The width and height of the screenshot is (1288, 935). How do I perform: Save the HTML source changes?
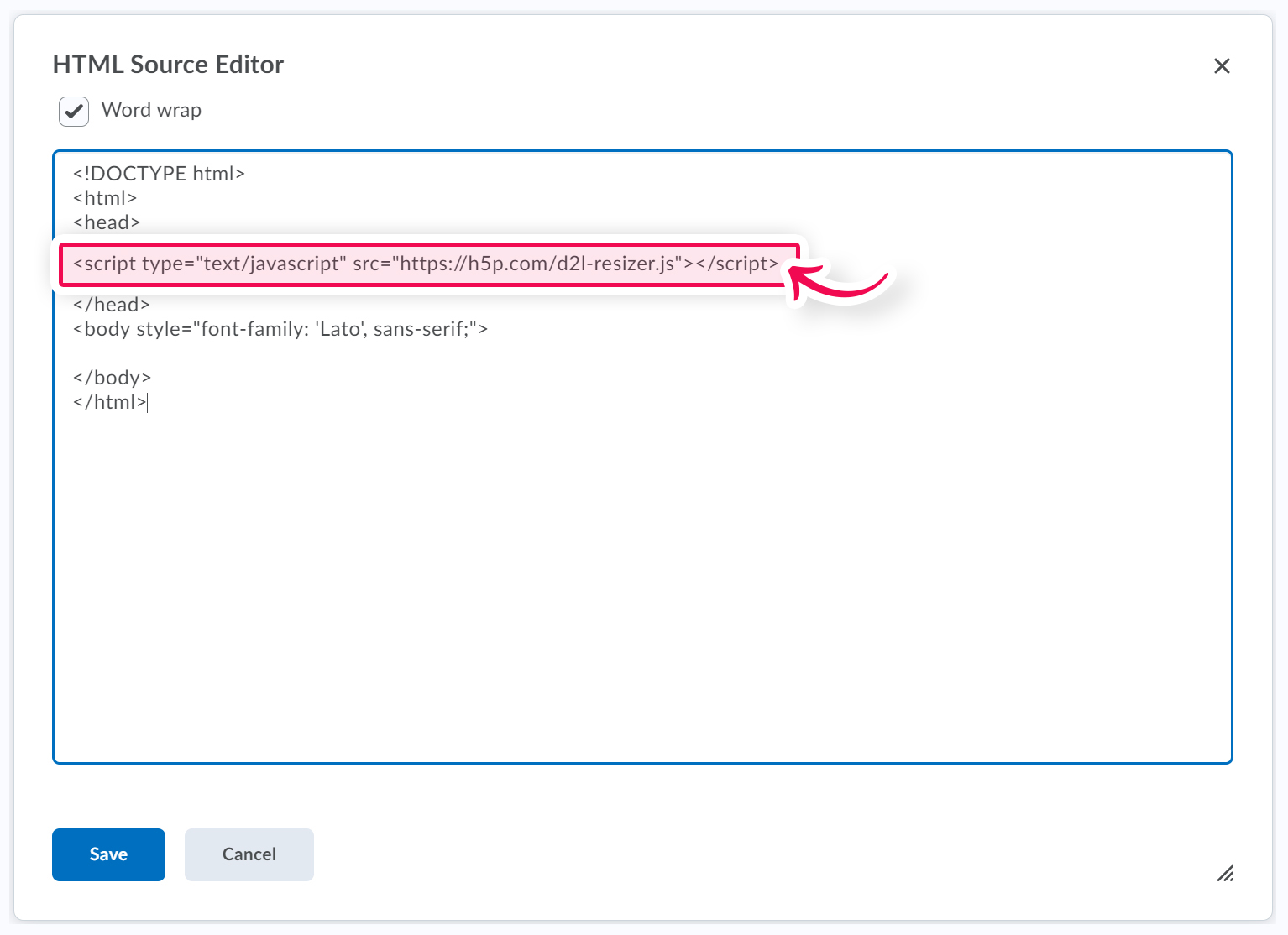pyautogui.click(x=108, y=854)
